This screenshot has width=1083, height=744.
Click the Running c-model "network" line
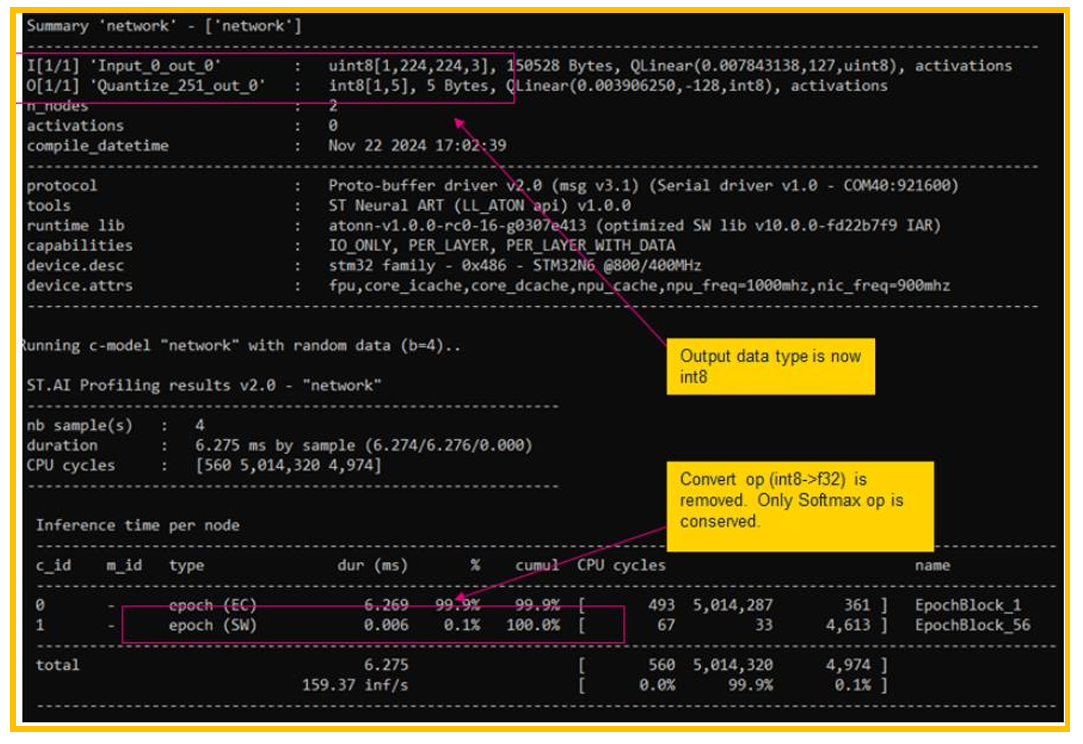[241, 345]
